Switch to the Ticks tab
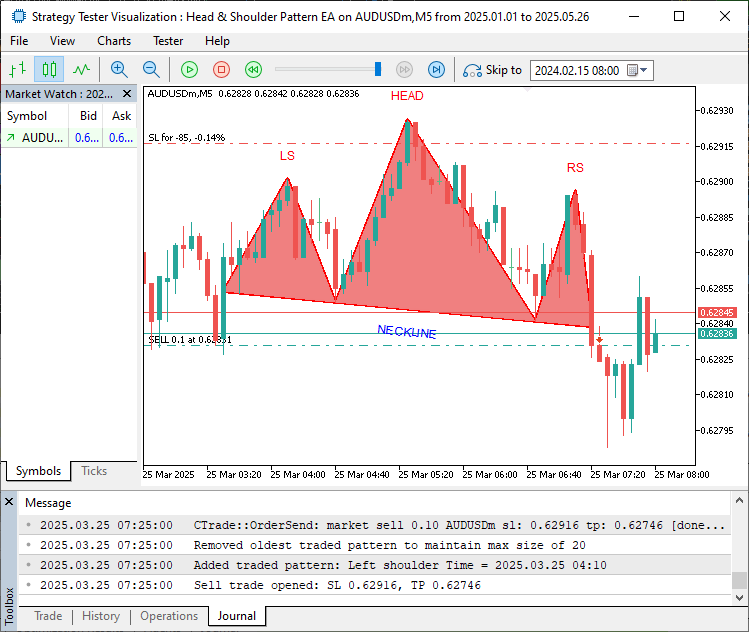Image resolution: width=749 pixels, height=632 pixels. 94,471
